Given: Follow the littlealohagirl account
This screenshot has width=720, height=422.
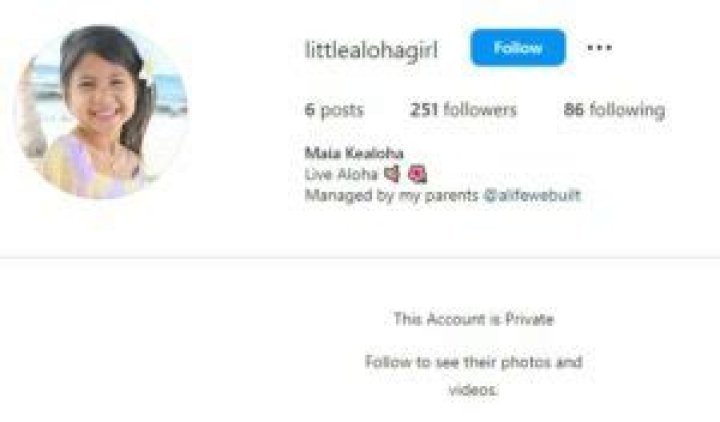Looking at the screenshot, I should (518, 48).
